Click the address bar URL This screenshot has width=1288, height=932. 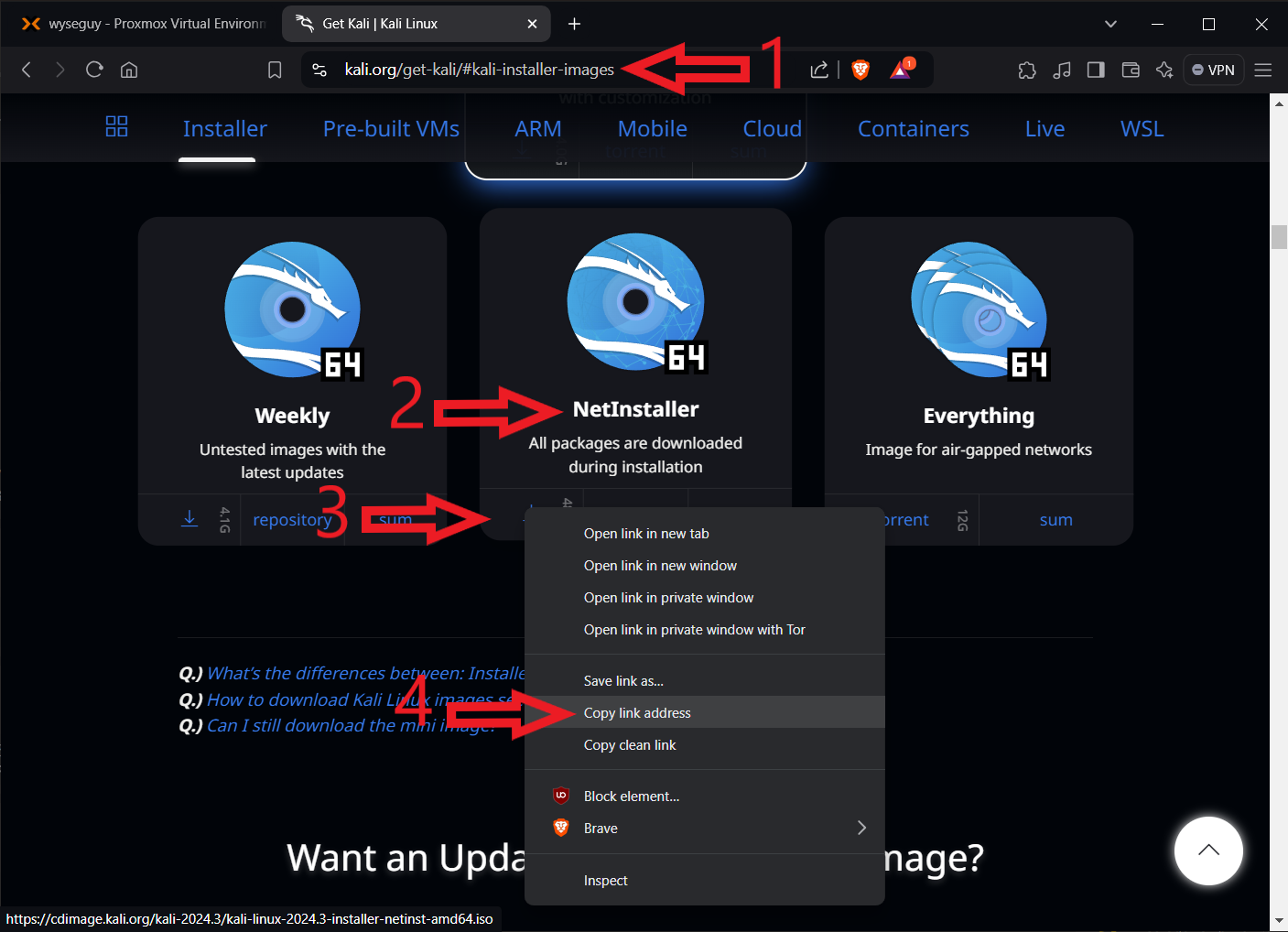[479, 70]
